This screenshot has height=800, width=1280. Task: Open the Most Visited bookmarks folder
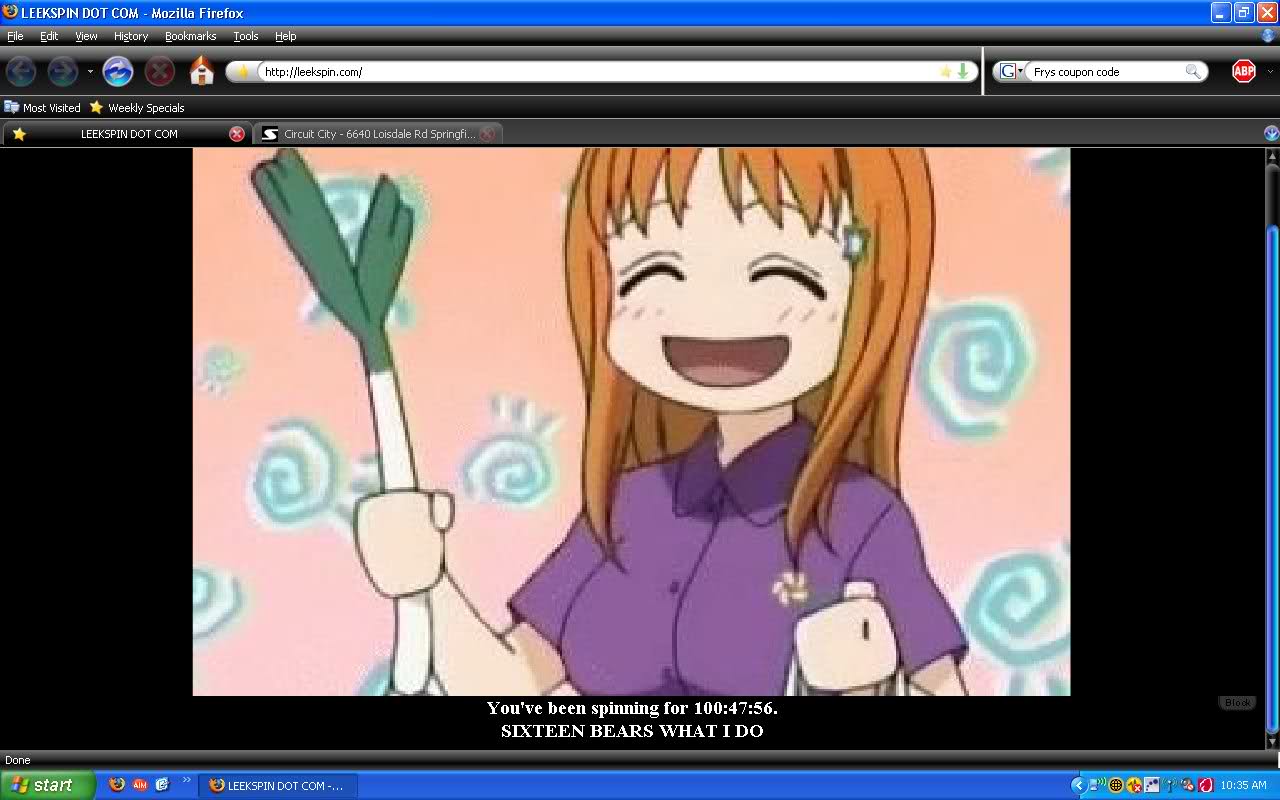tap(42, 107)
